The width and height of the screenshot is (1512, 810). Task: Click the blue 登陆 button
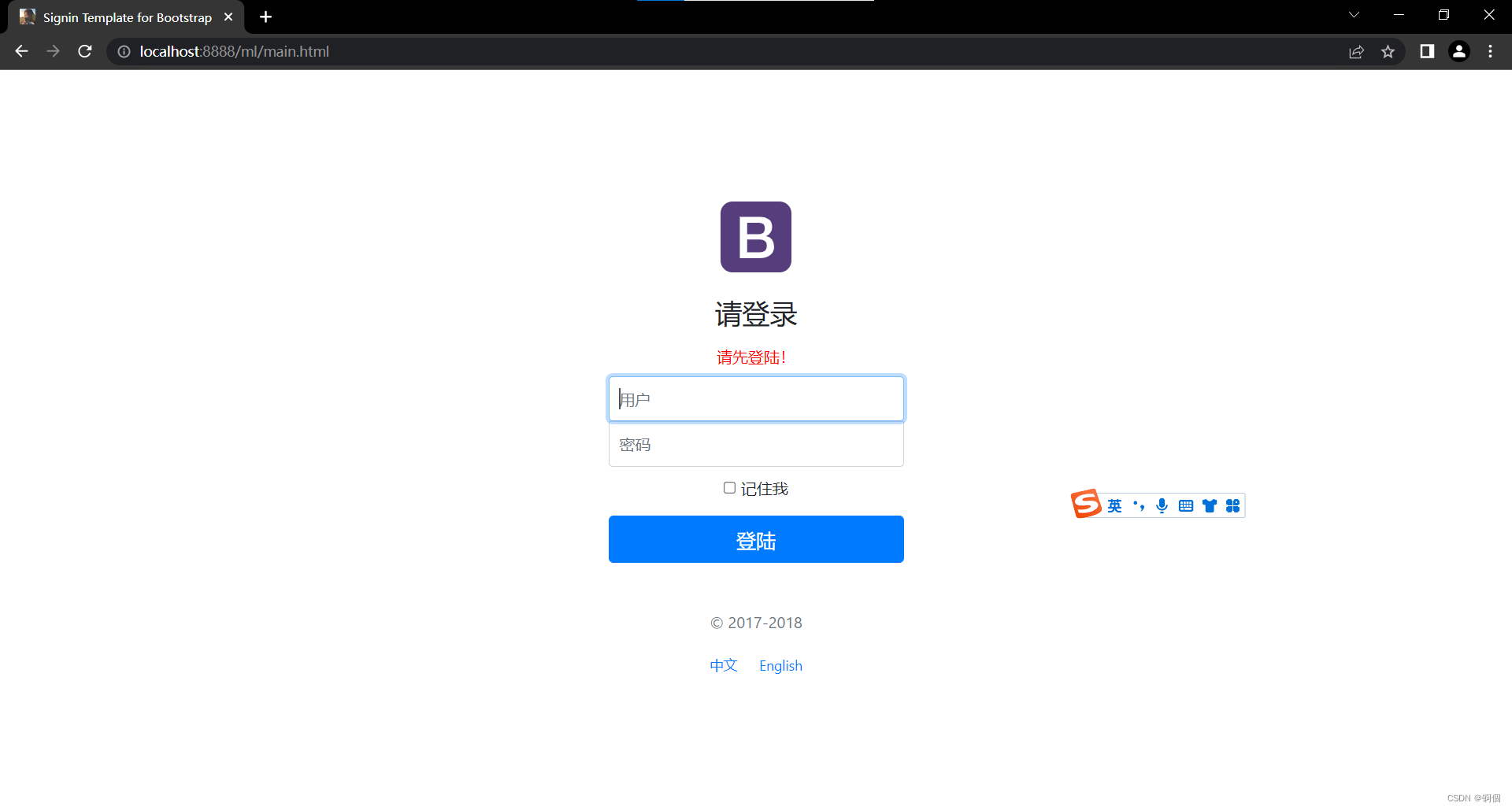(x=756, y=539)
